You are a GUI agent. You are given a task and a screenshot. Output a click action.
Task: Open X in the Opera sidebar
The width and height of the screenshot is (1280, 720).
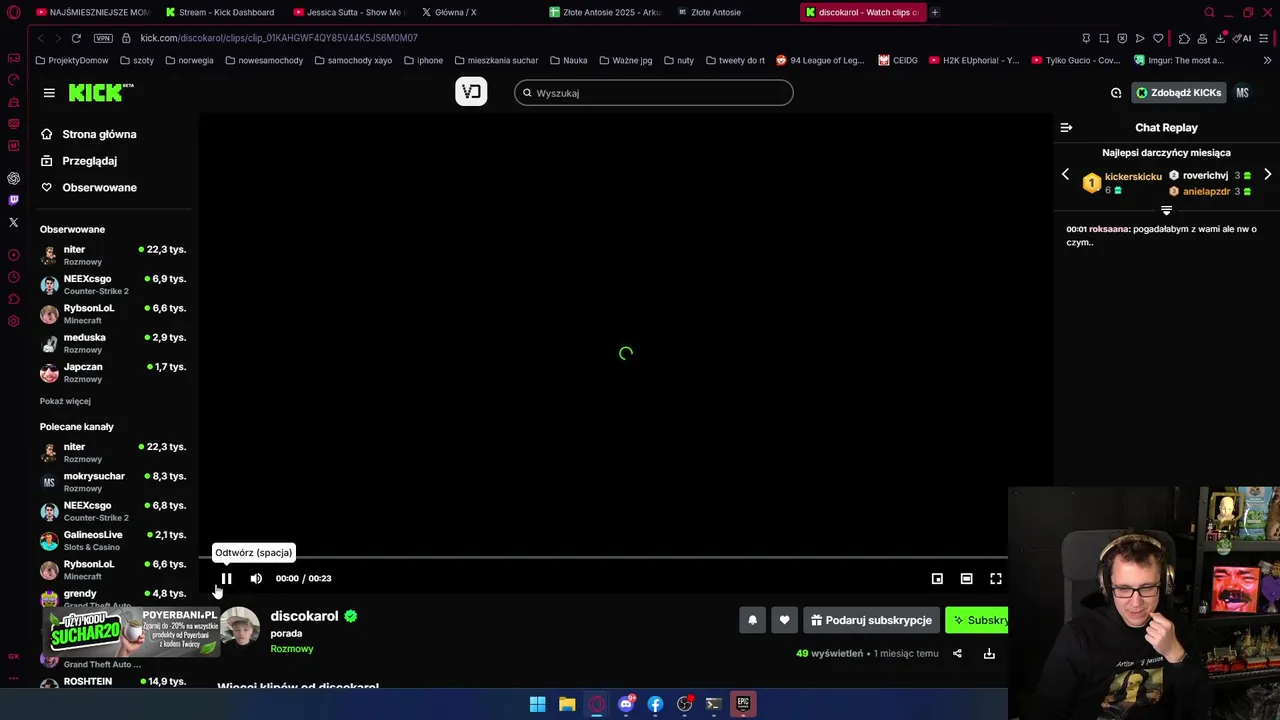pyautogui.click(x=13, y=222)
